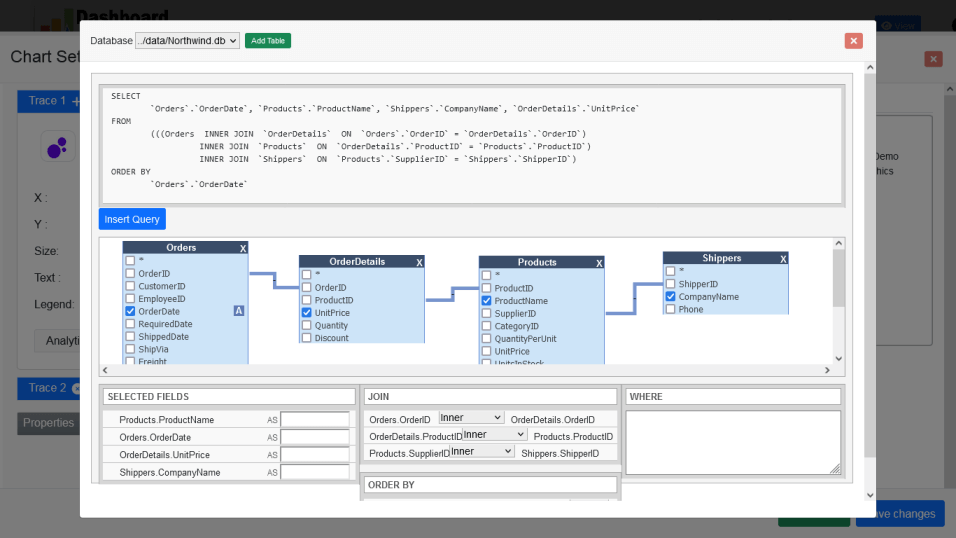Click the sort A icon beside OrderDate
The height and width of the screenshot is (538, 956).
[239, 311]
